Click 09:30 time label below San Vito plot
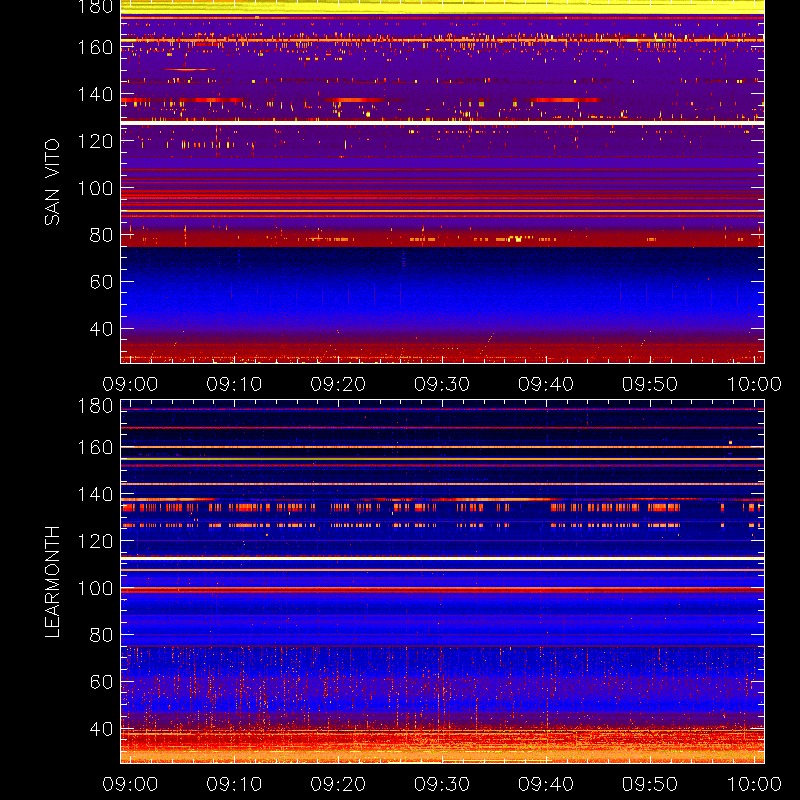 442,384
